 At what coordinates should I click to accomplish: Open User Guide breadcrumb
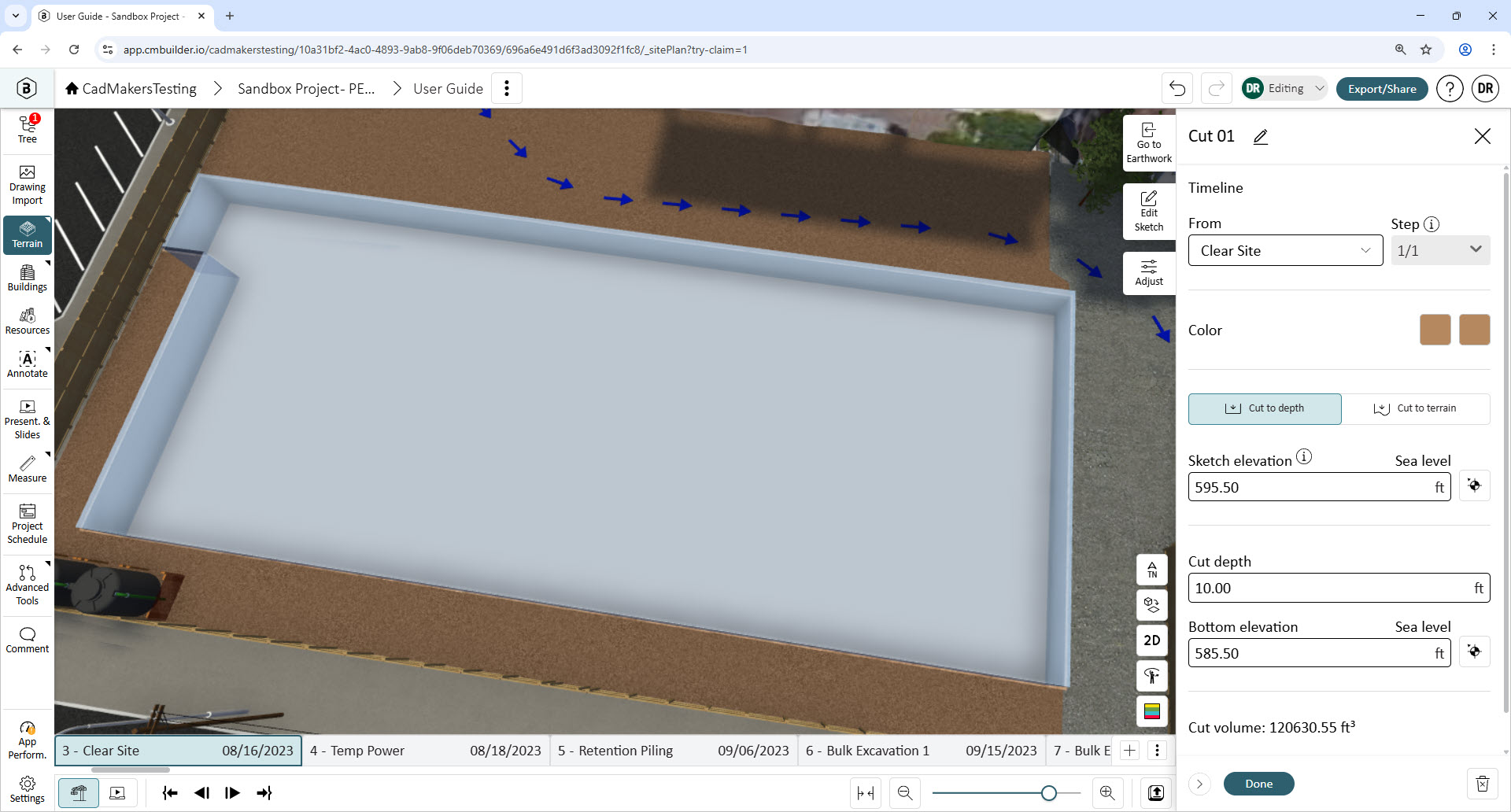click(x=448, y=88)
